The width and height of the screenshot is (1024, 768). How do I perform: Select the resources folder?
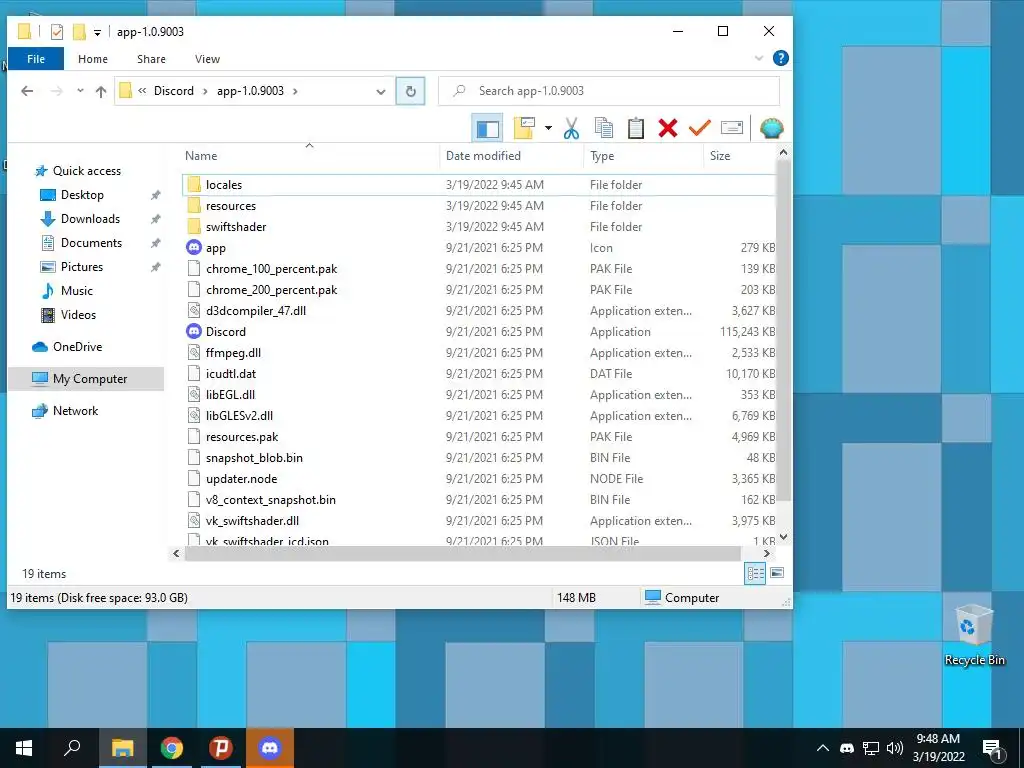pos(479,206)
